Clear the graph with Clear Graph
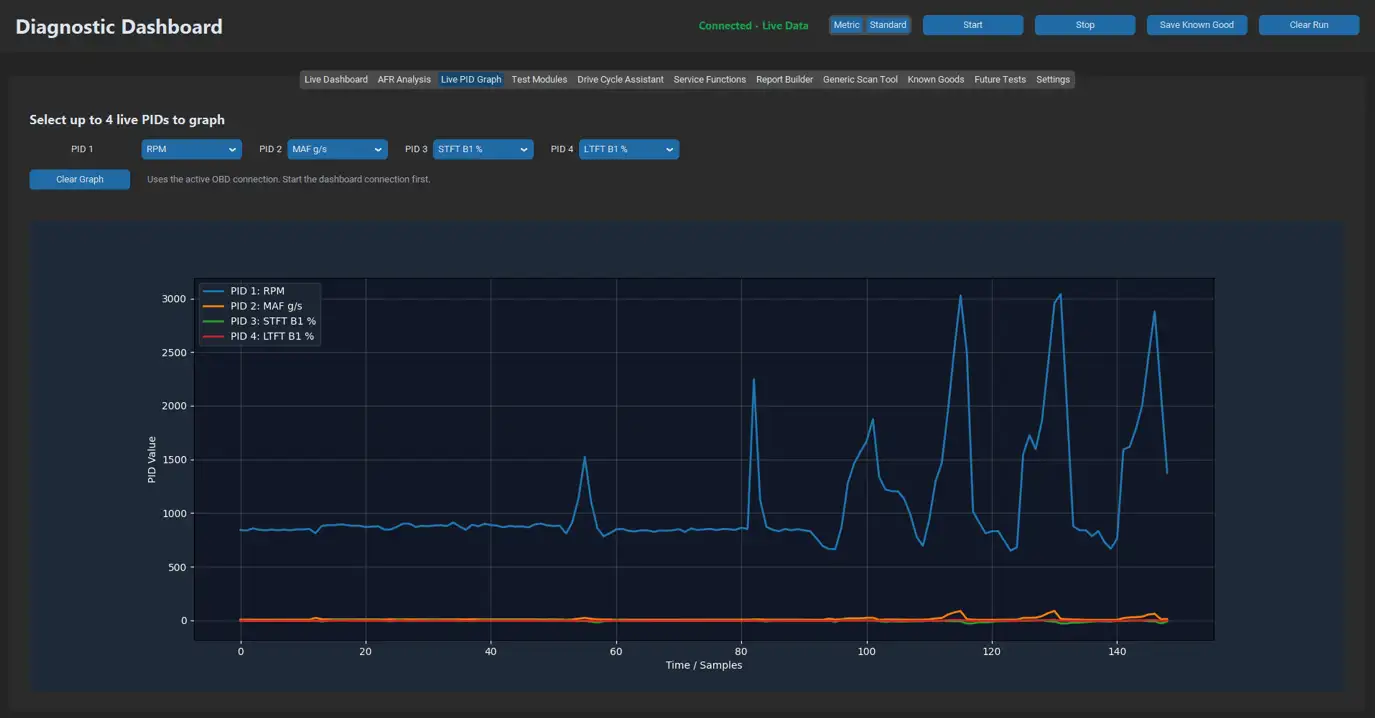 click(x=80, y=179)
